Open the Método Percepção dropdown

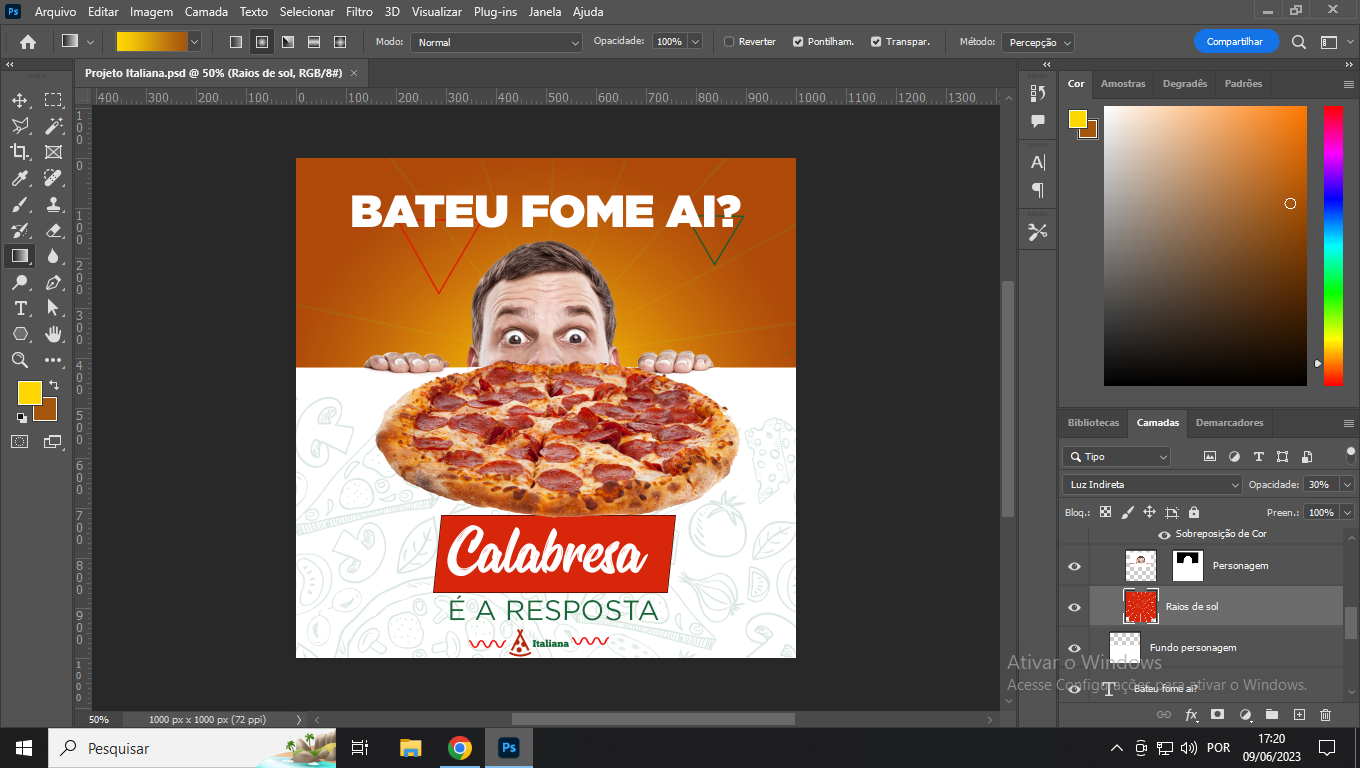(x=1038, y=42)
